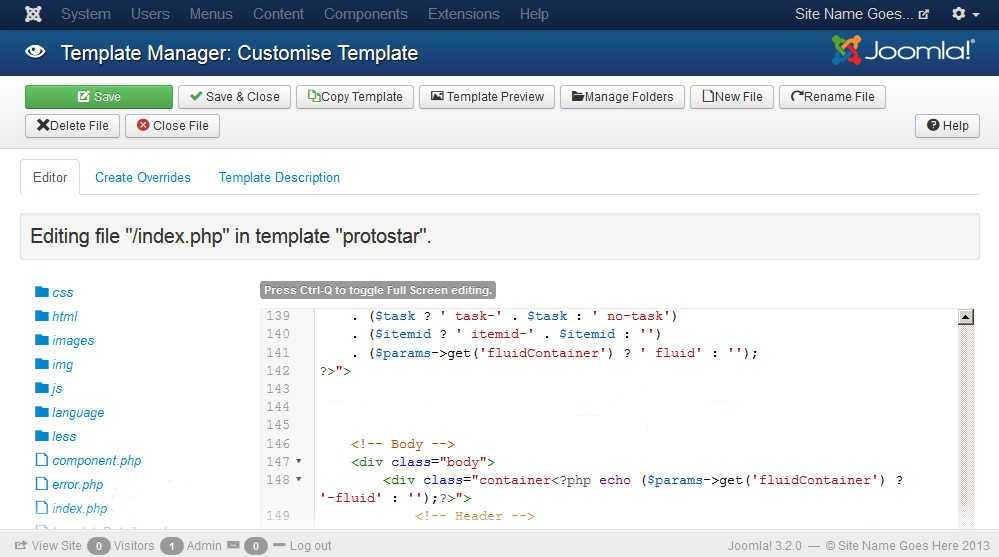Click the fluidContainer code on line 141

point(549,353)
